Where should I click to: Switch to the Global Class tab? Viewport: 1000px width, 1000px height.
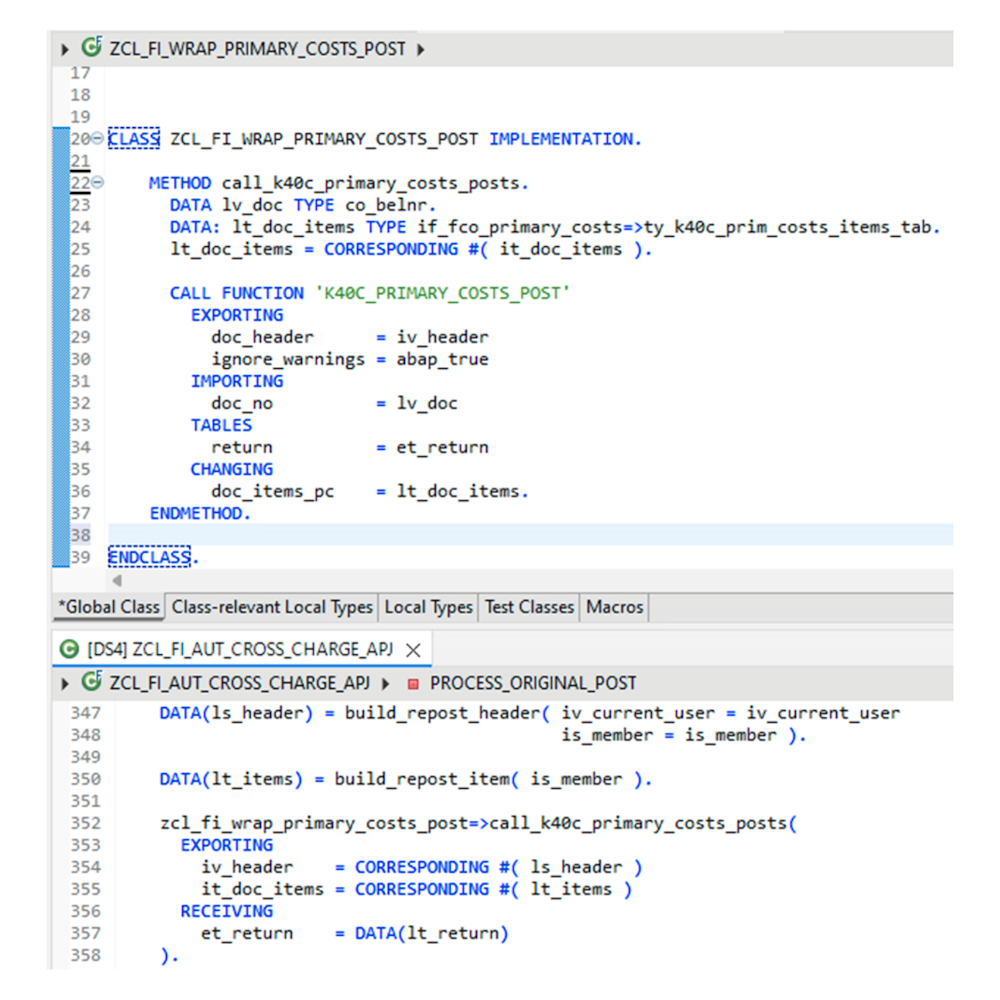coord(108,607)
